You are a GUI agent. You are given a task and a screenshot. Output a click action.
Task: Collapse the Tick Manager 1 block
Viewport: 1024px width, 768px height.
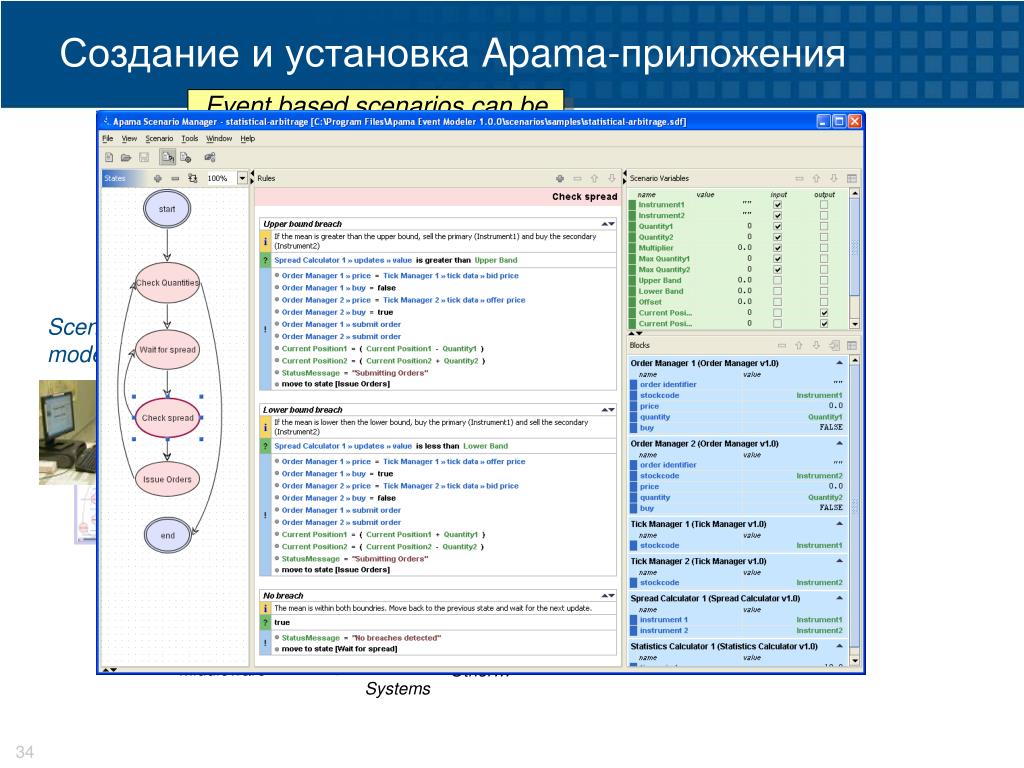click(839, 524)
